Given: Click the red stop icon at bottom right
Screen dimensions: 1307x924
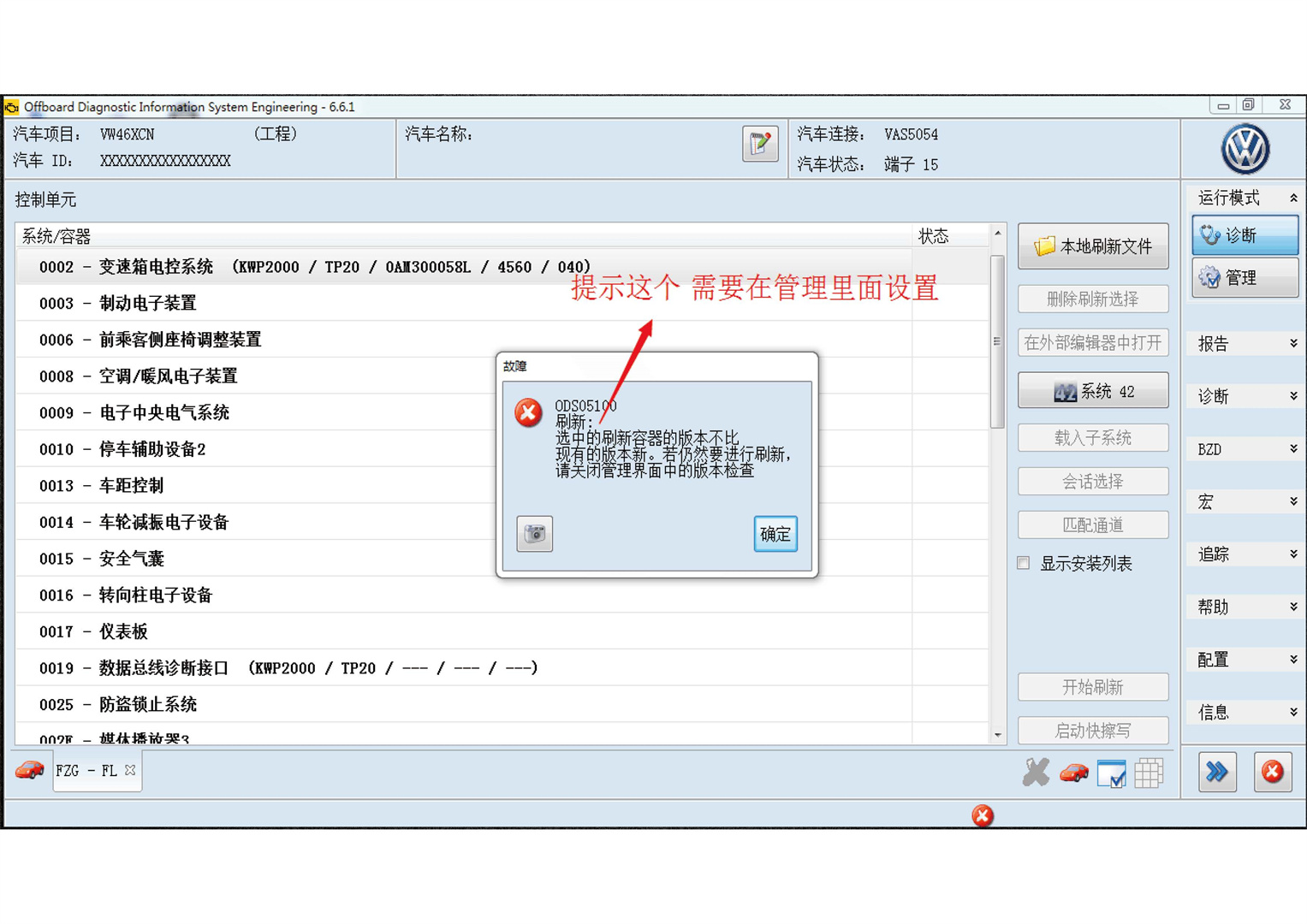Looking at the screenshot, I should click(x=1273, y=773).
